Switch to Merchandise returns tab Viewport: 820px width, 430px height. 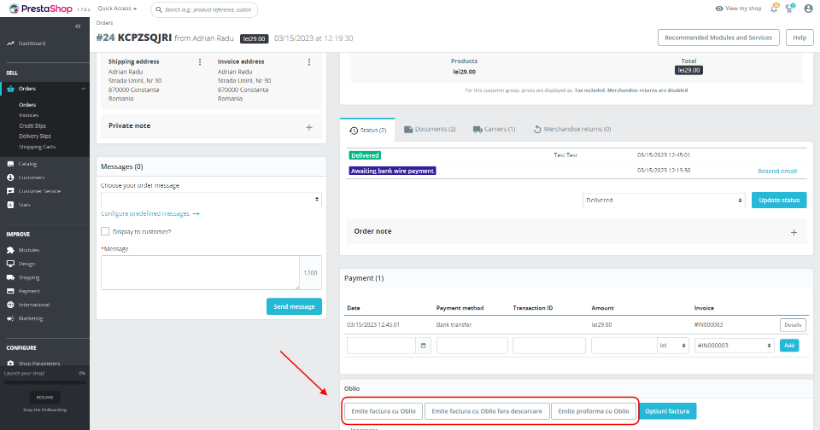click(x=572, y=129)
